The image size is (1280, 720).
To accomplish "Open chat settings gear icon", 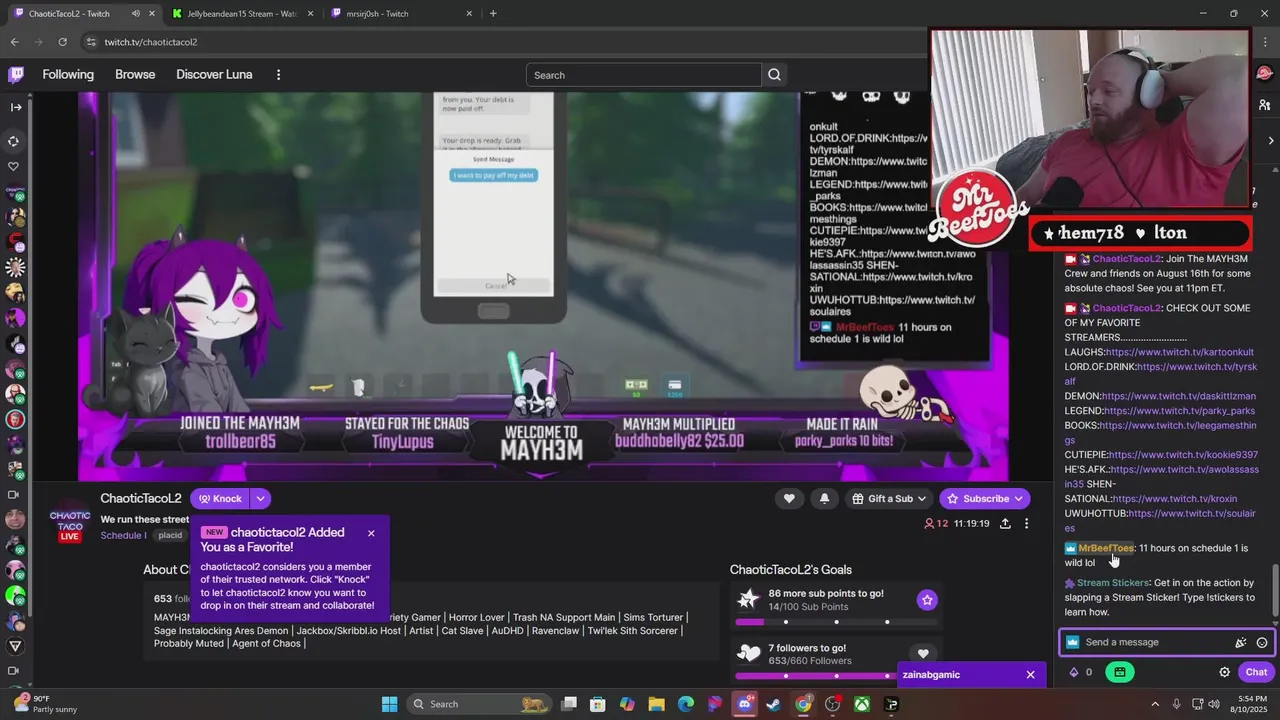I will tap(1224, 673).
